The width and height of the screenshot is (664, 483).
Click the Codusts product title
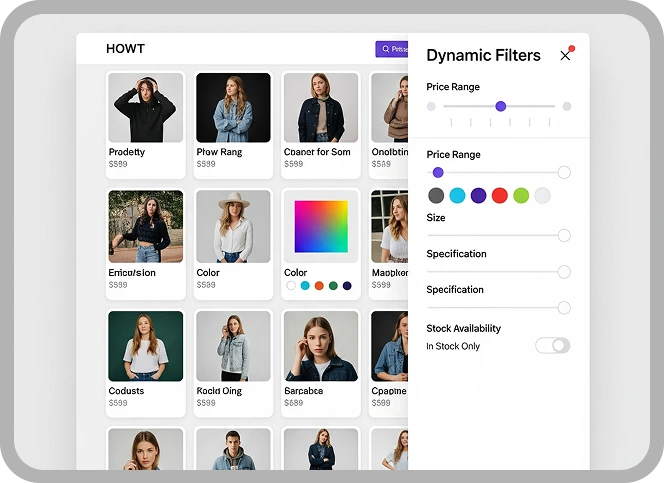126,391
